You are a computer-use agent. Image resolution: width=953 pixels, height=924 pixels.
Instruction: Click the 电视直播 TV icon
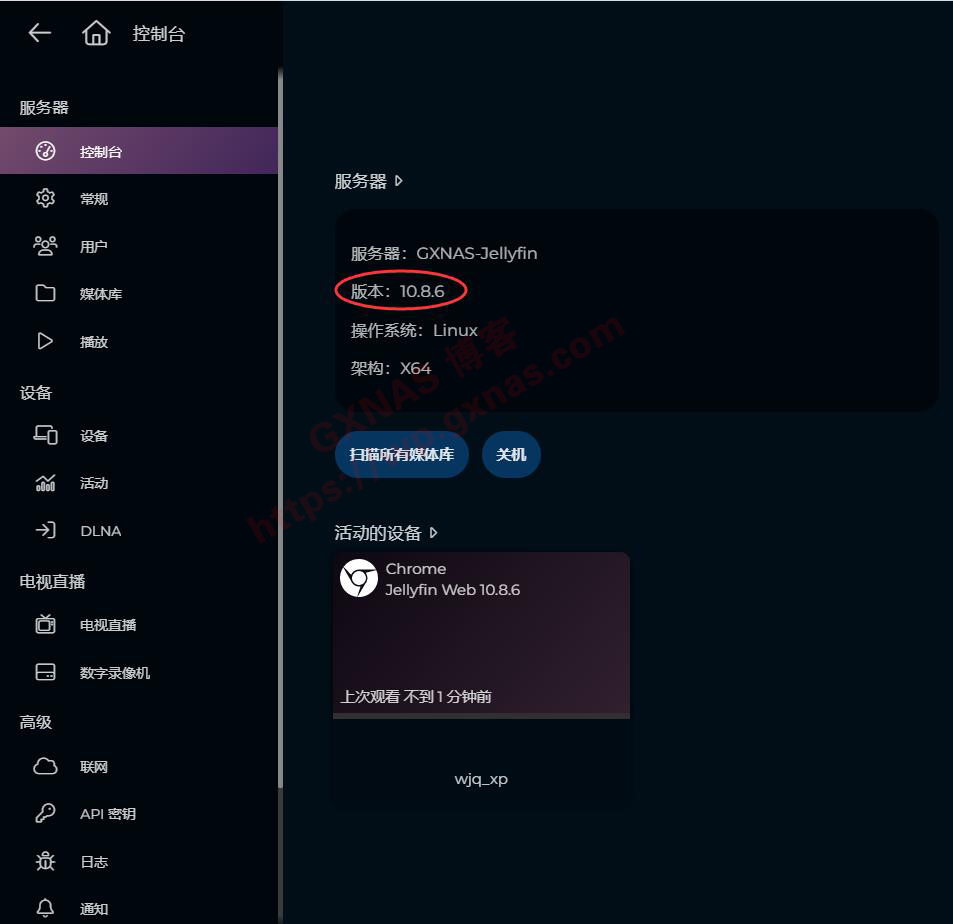[45, 624]
